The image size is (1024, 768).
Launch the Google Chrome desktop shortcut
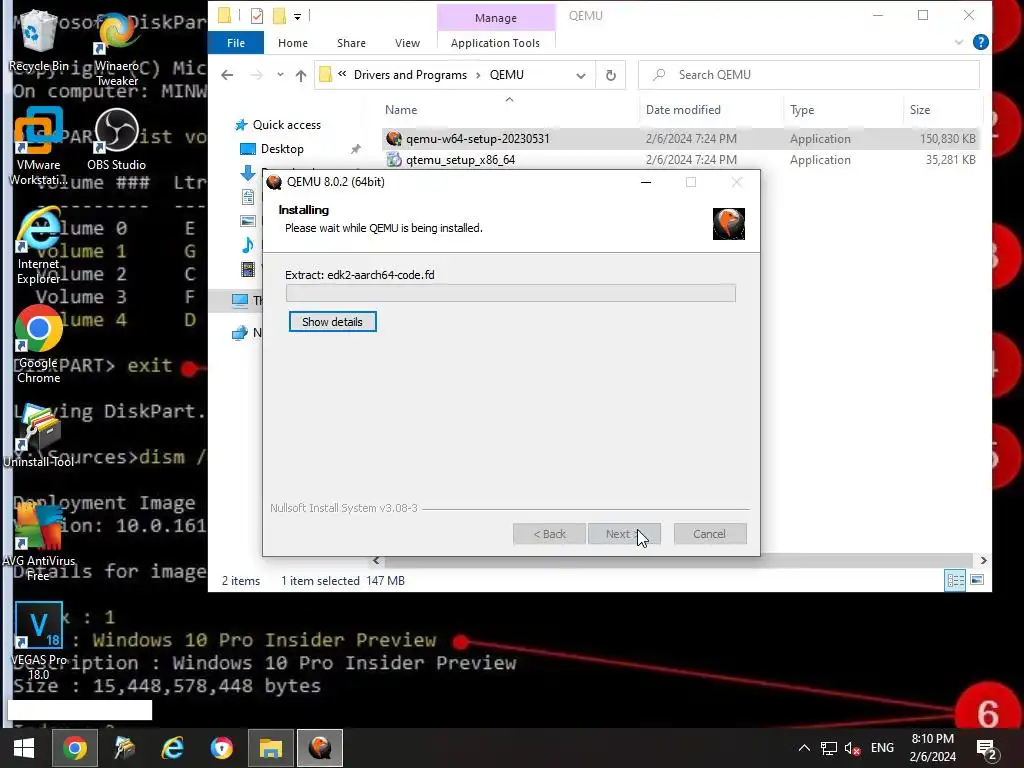pos(39,345)
